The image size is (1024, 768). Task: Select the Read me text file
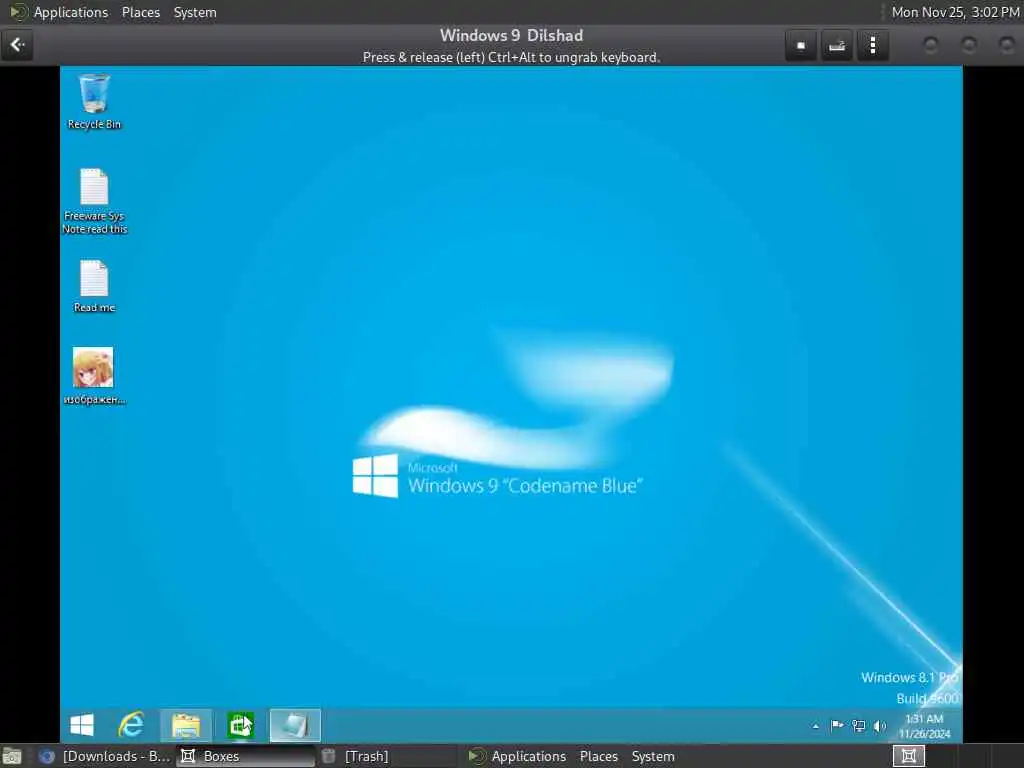(94, 287)
